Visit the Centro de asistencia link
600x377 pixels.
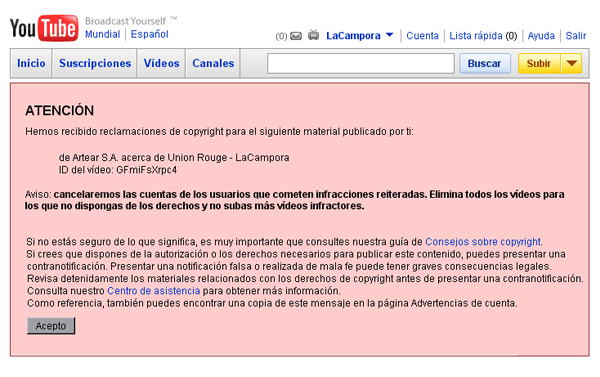[x=153, y=291]
